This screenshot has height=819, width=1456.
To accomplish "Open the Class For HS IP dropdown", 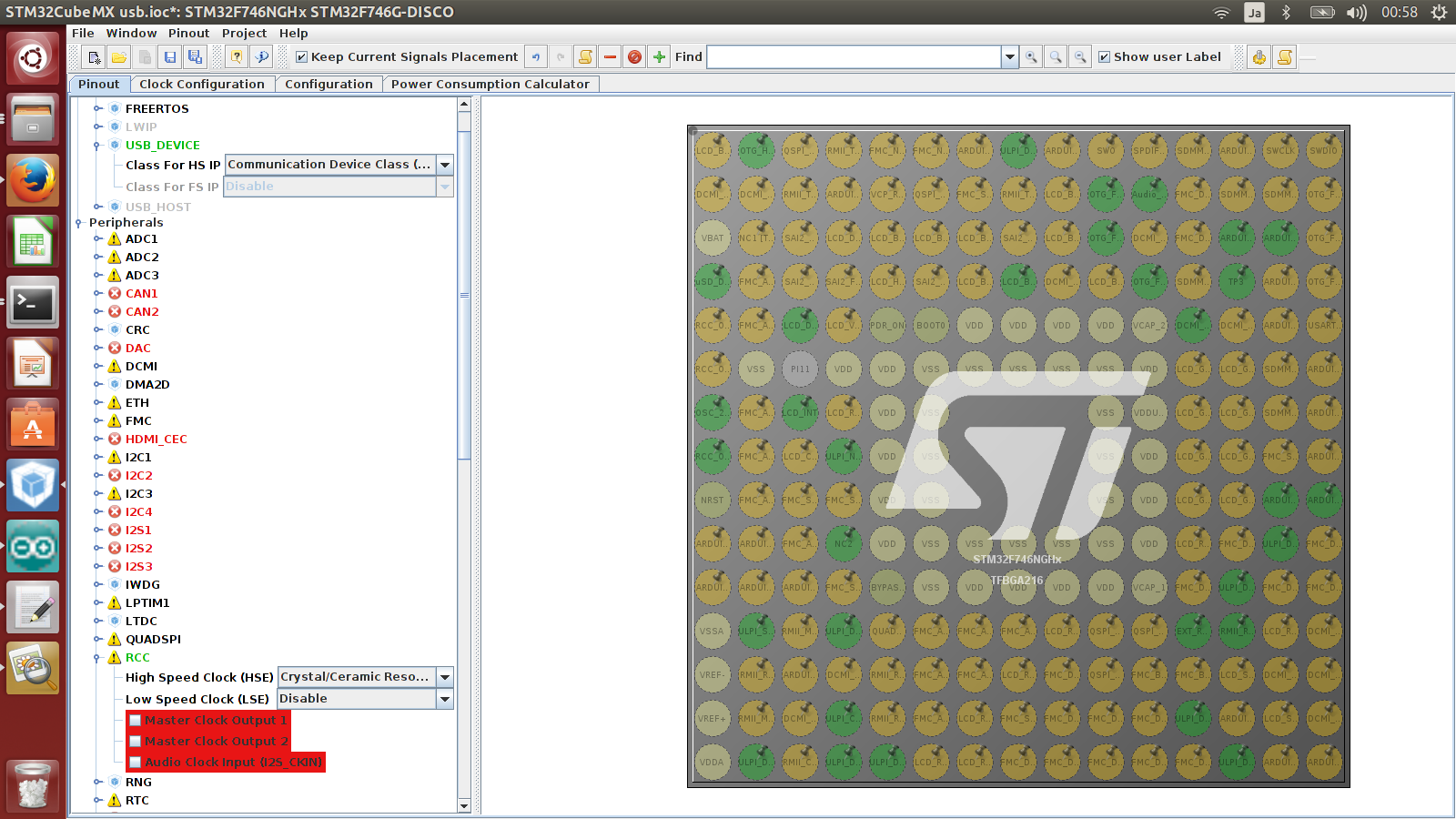I will click(445, 165).
